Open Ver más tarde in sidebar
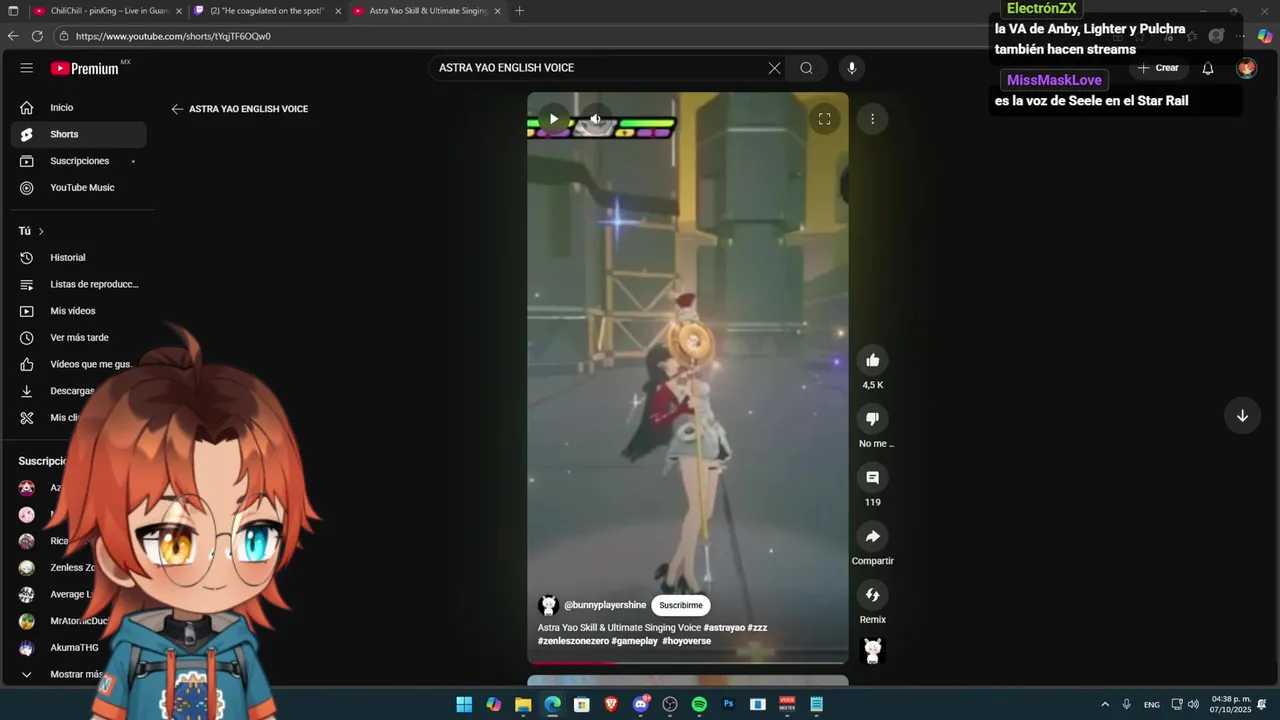 coord(78,338)
